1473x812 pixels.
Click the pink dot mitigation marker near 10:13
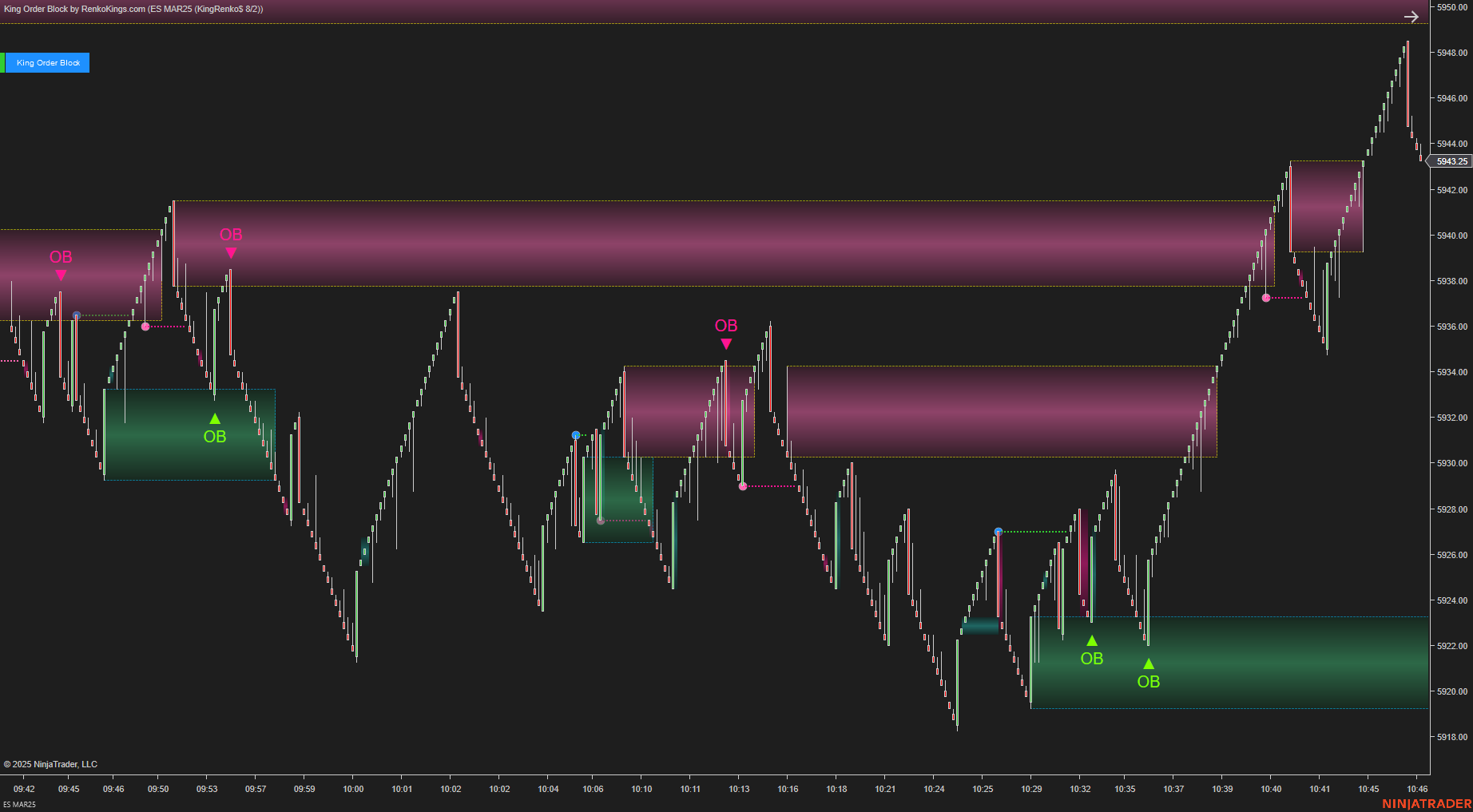[743, 485]
